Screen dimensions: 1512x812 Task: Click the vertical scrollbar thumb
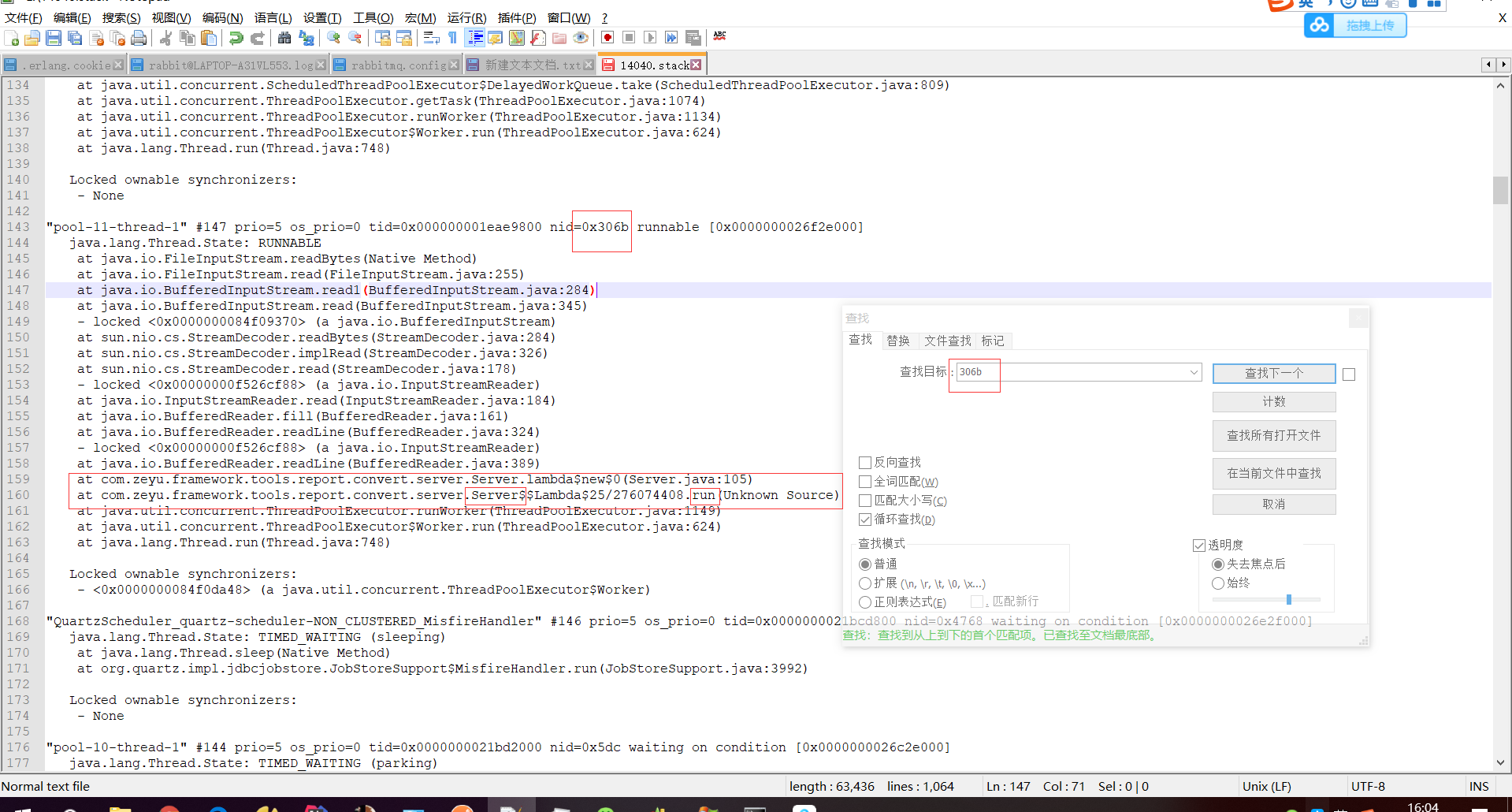1500,190
